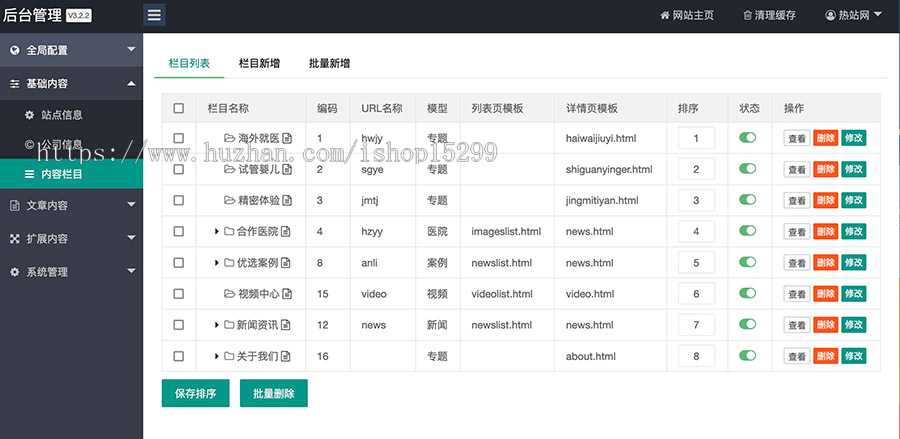Expand the 文章内容 sidebar menu

(71, 205)
